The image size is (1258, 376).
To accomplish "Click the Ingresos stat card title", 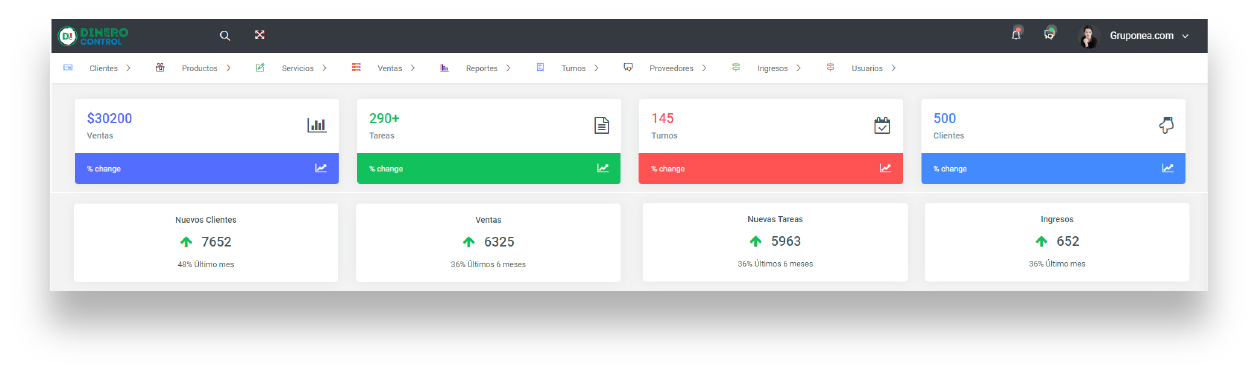I will point(1057,218).
